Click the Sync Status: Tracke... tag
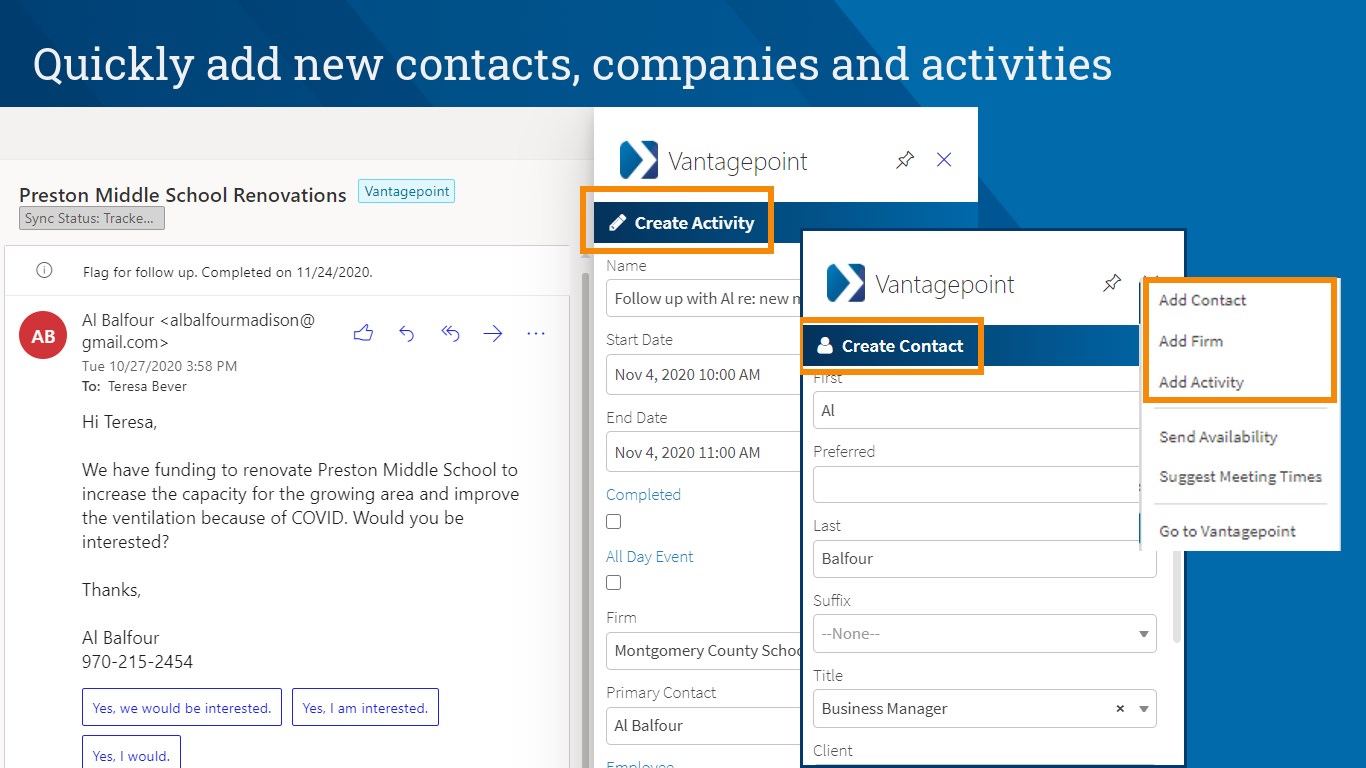The height and width of the screenshot is (768, 1366). 92,218
